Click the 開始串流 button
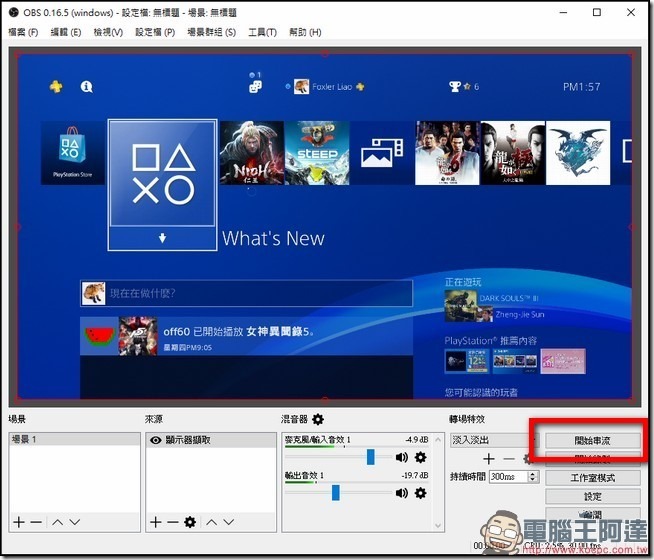The image size is (654, 560). [593, 440]
